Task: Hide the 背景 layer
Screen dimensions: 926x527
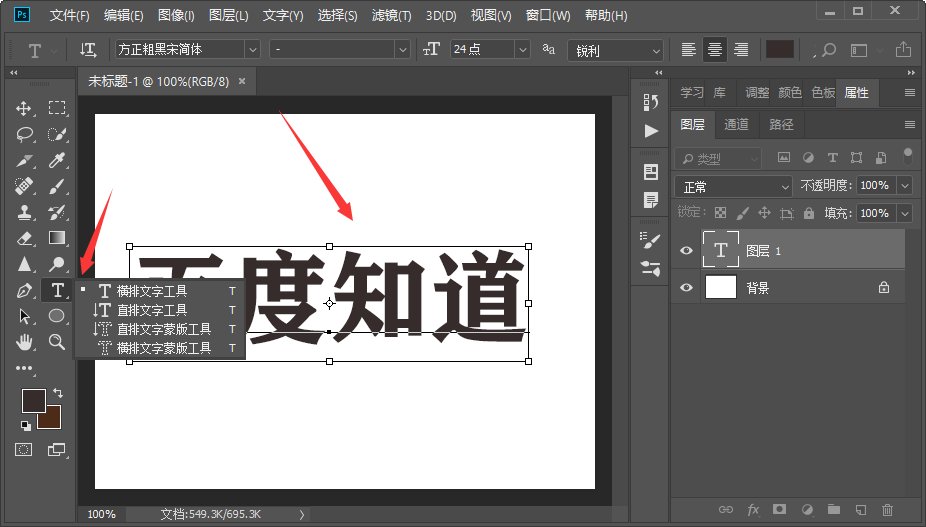Action: [x=686, y=288]
